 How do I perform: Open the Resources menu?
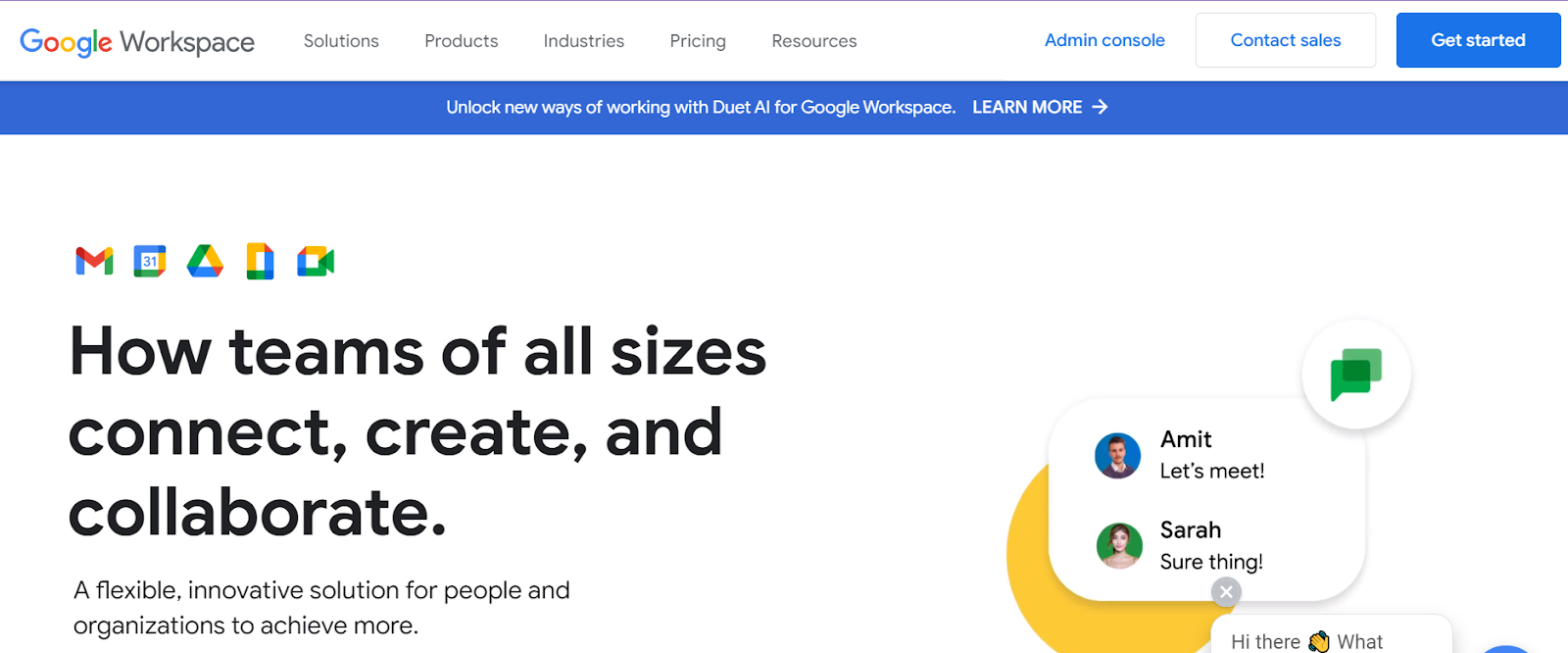coord(814,41)
